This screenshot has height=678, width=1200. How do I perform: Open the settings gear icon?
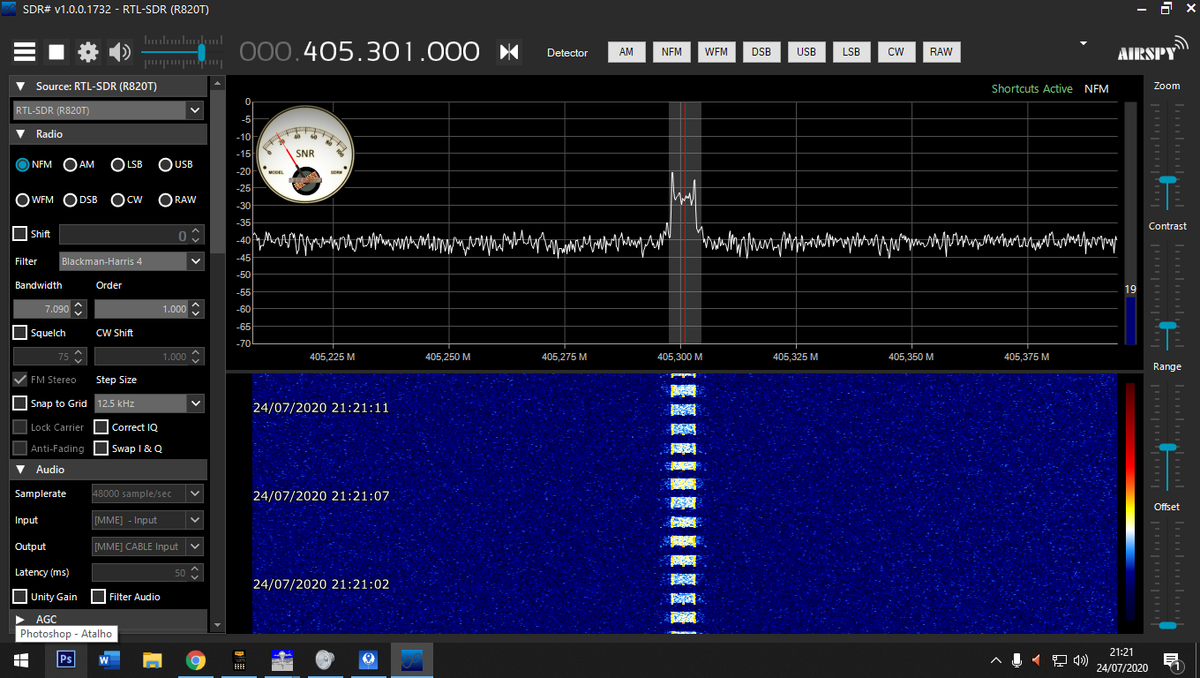(x=88, y=52)
